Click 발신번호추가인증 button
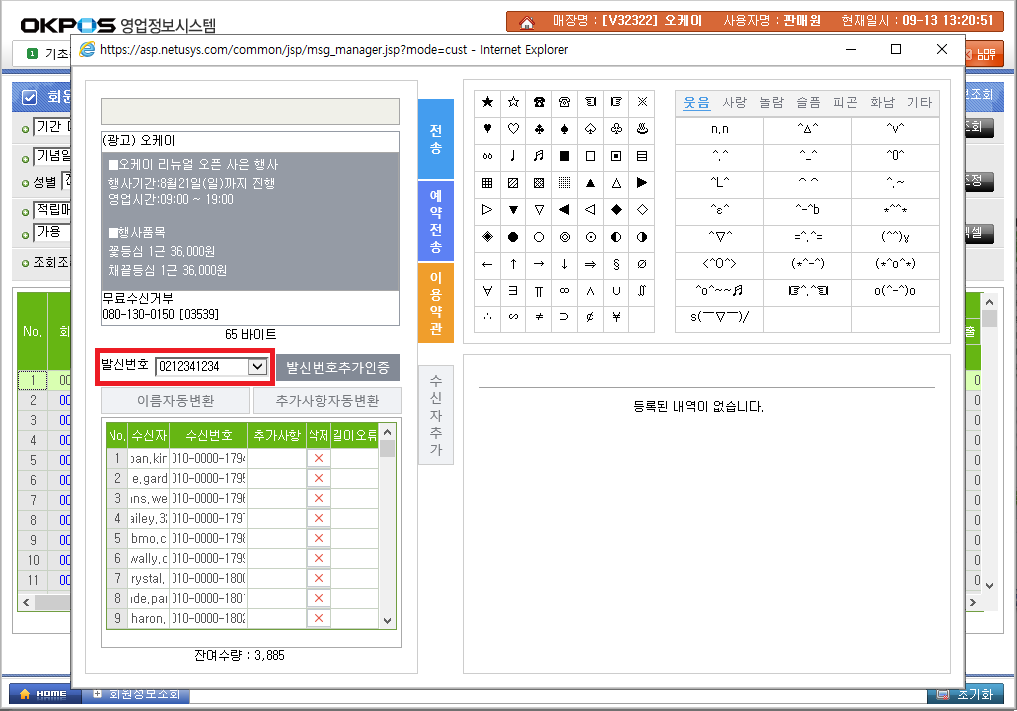Screen dimensions: 1017x711 pos(338,367)
